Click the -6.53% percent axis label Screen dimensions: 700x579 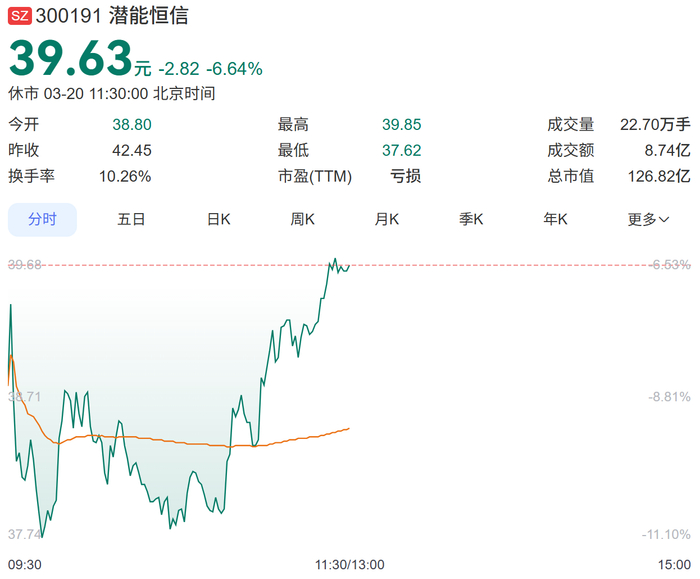point(670,265)
